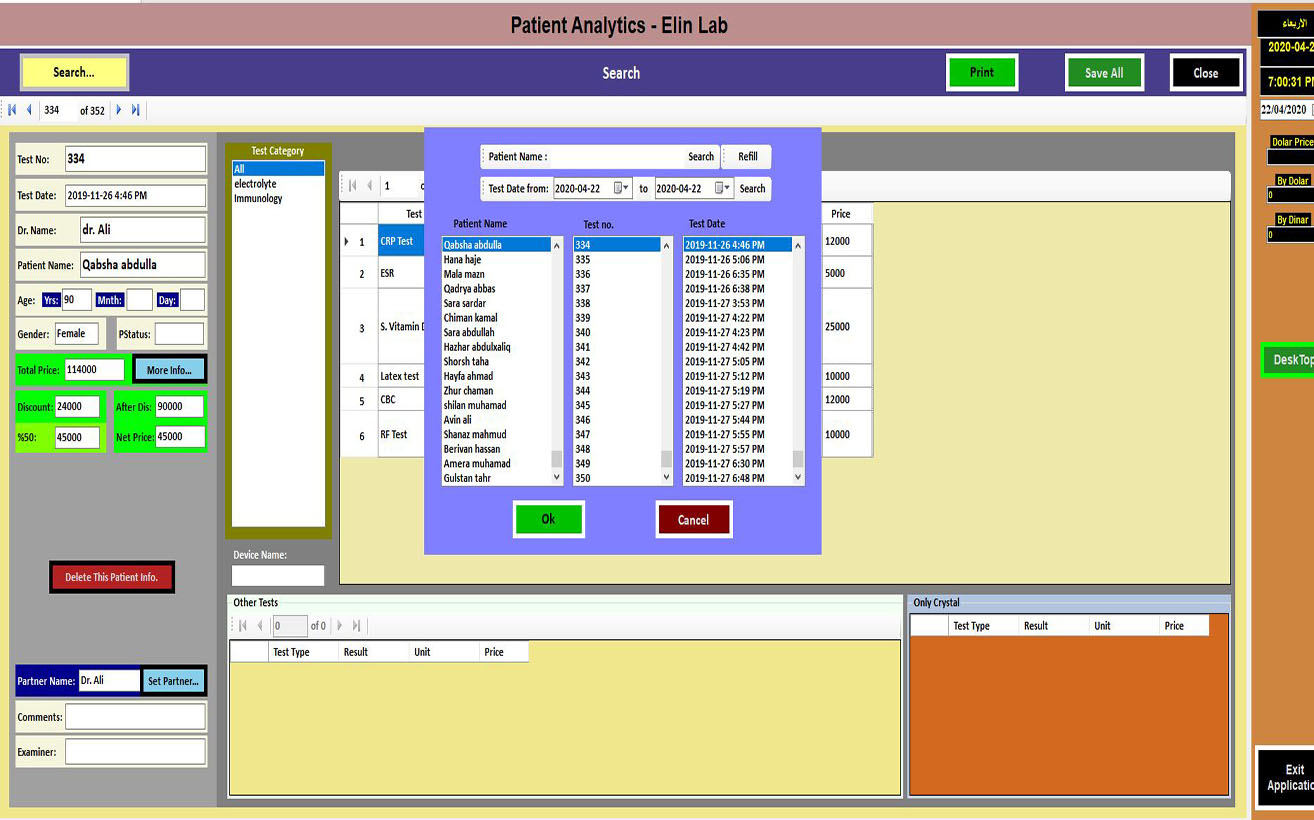This screenshot has height=820, width=1314.
Task: Click the Refill button
Action: tap(748, 157)
